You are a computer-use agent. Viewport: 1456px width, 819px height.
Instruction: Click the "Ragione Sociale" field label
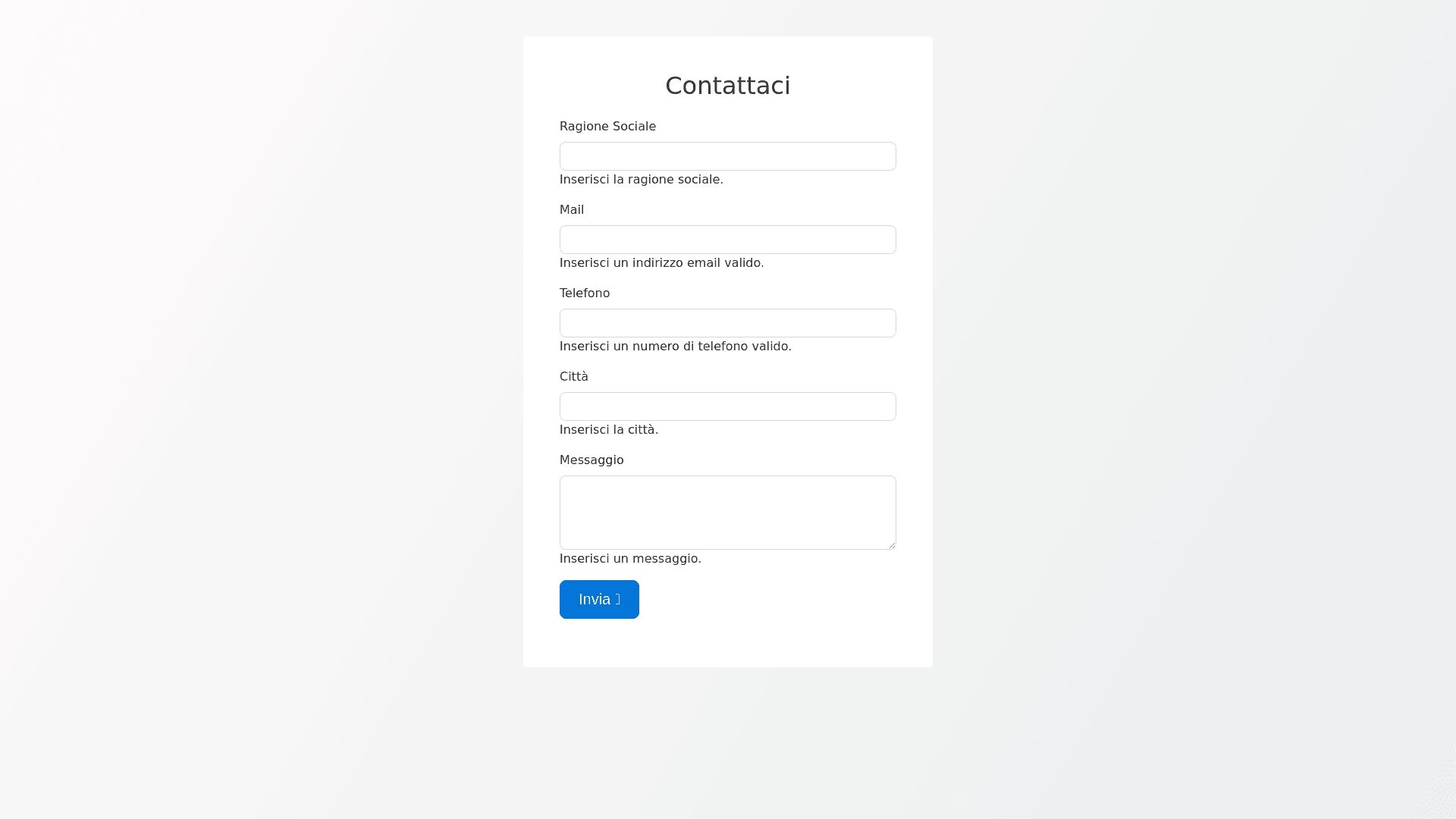(x=607, y=127)
